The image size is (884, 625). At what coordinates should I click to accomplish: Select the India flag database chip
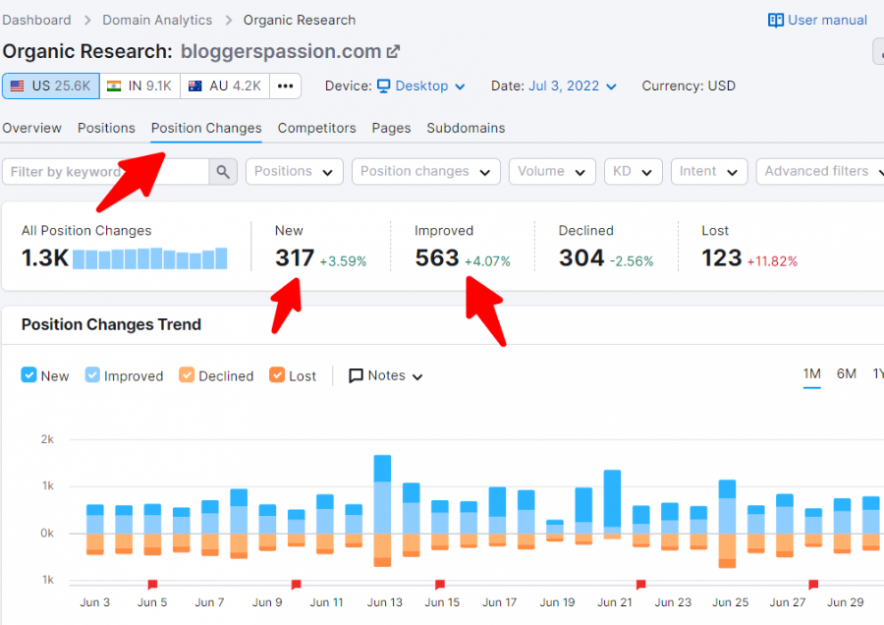[140, 86]
